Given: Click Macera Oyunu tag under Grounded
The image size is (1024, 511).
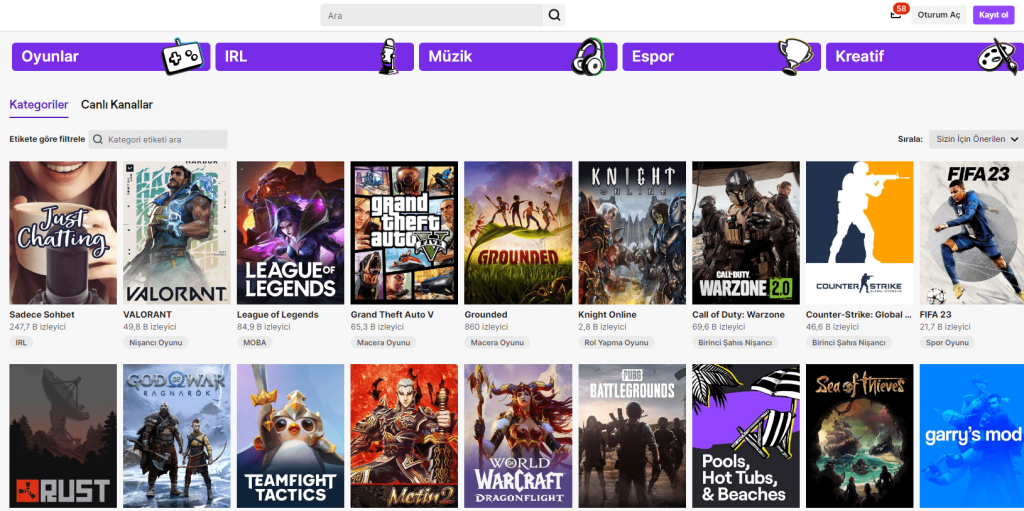Looking at the screenshot, I should pyautogui.click(x=497, y=342).
